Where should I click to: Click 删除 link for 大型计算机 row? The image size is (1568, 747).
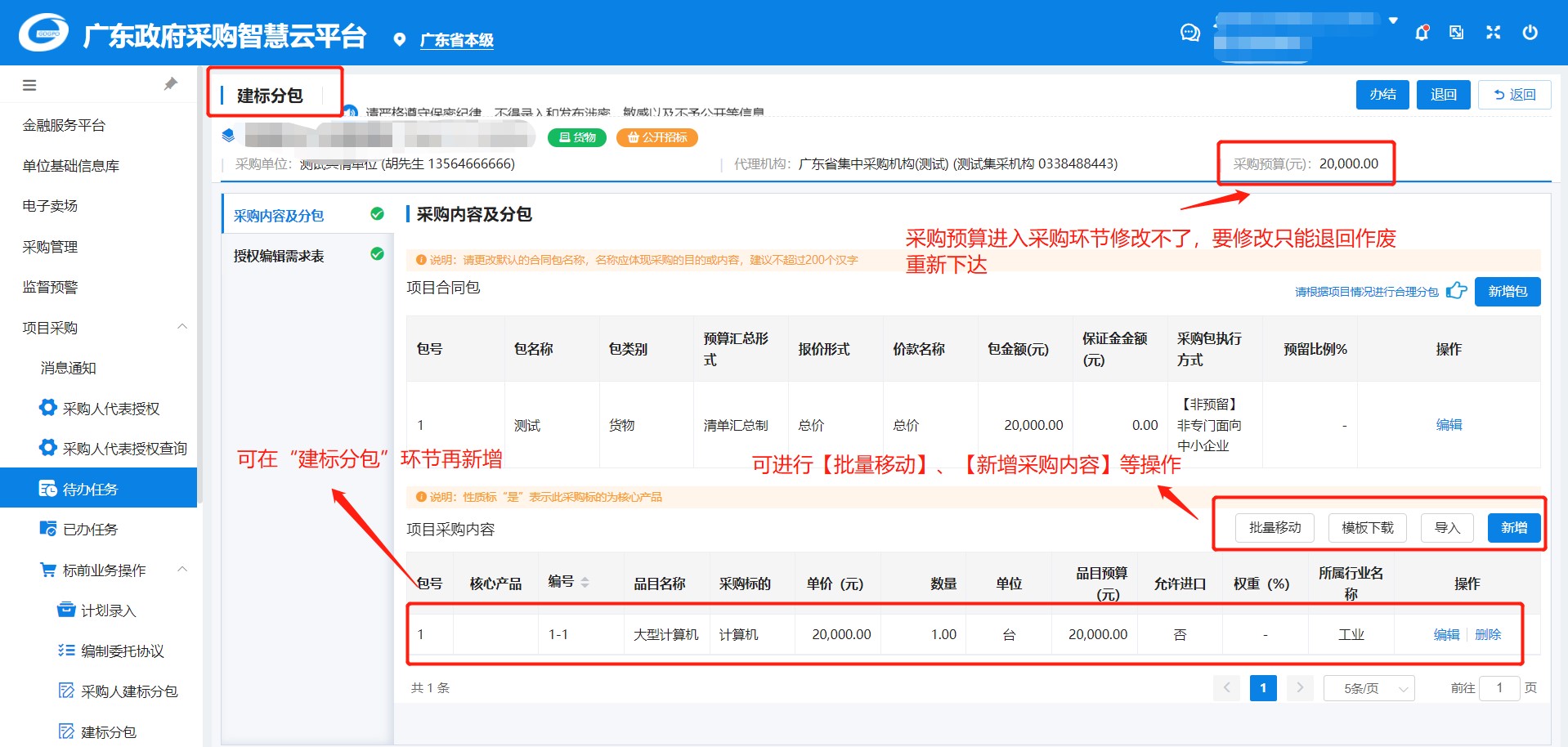click(x=1487, y=634)
